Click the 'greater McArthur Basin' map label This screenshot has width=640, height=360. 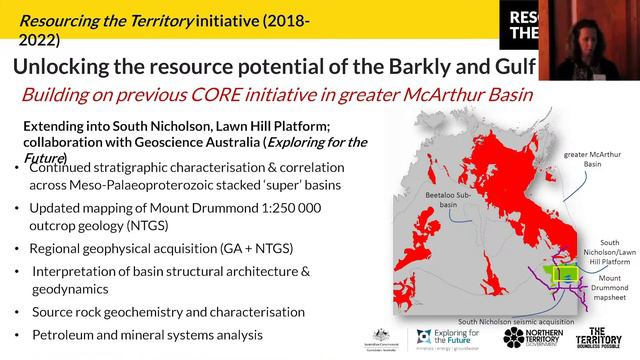click(x=592, y=159)
